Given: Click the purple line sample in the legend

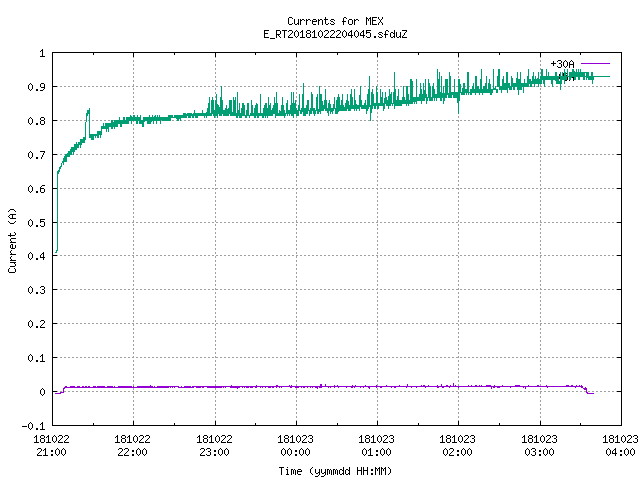Looking at the screenshot, I should pos(595,64).
